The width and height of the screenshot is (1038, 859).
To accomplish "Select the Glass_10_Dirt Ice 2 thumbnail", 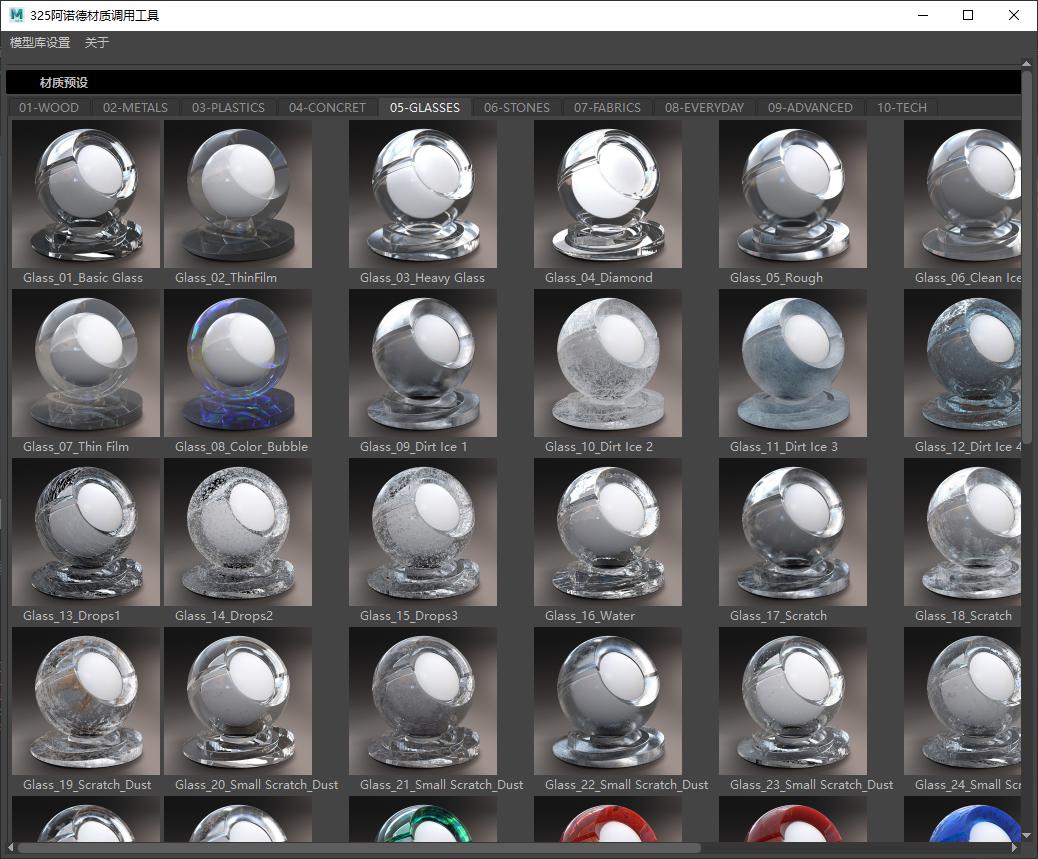I will coord(608,363).
